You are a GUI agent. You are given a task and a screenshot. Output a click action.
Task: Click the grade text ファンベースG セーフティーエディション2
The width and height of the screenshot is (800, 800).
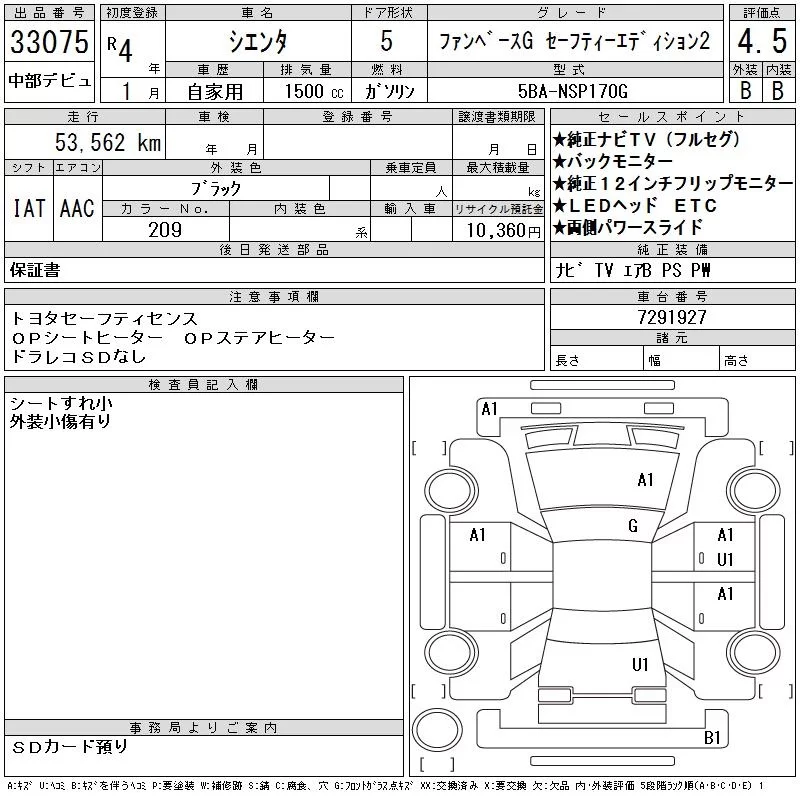click(x=574, y=41)
